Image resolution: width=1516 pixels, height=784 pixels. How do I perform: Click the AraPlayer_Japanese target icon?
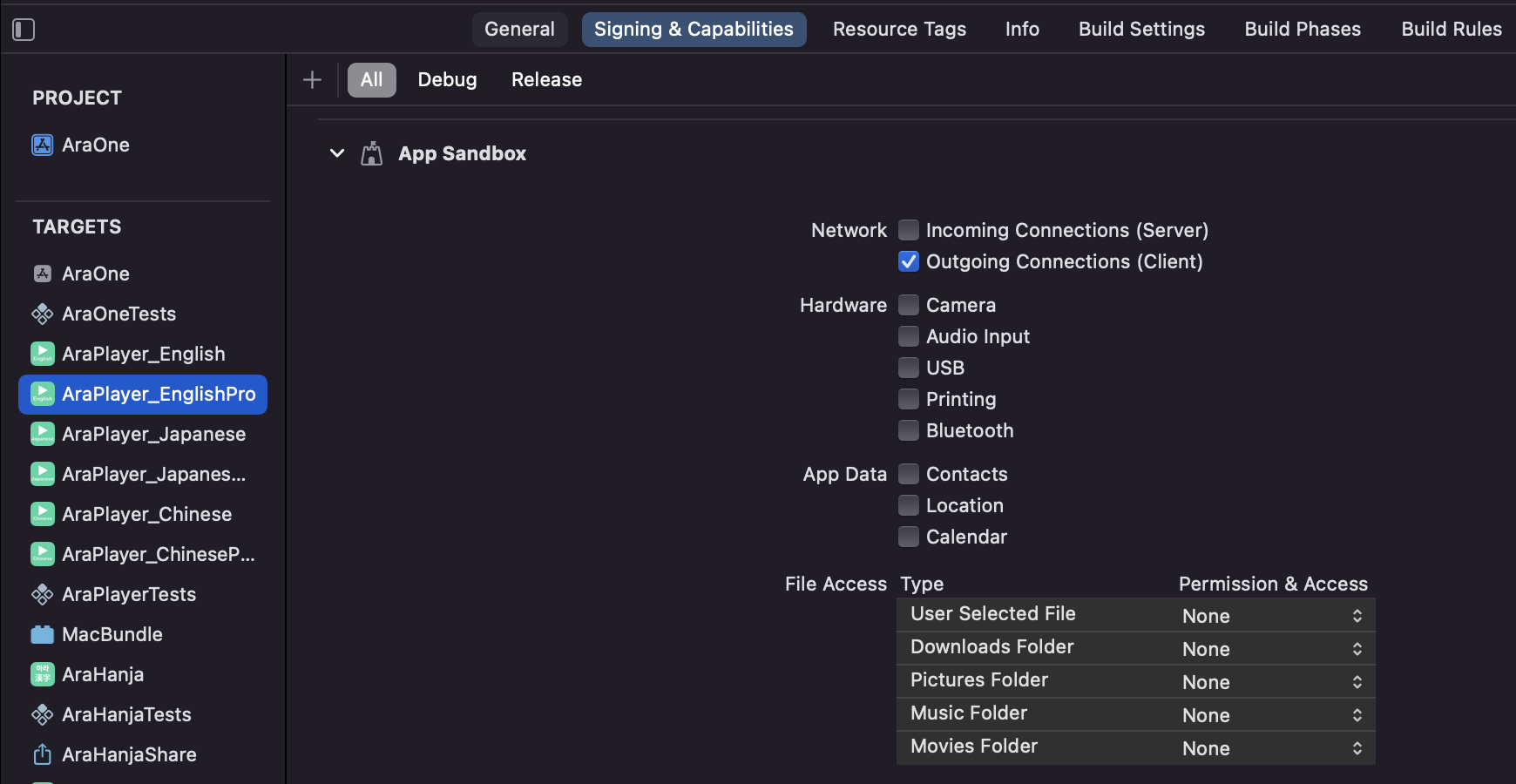point(43,434)
